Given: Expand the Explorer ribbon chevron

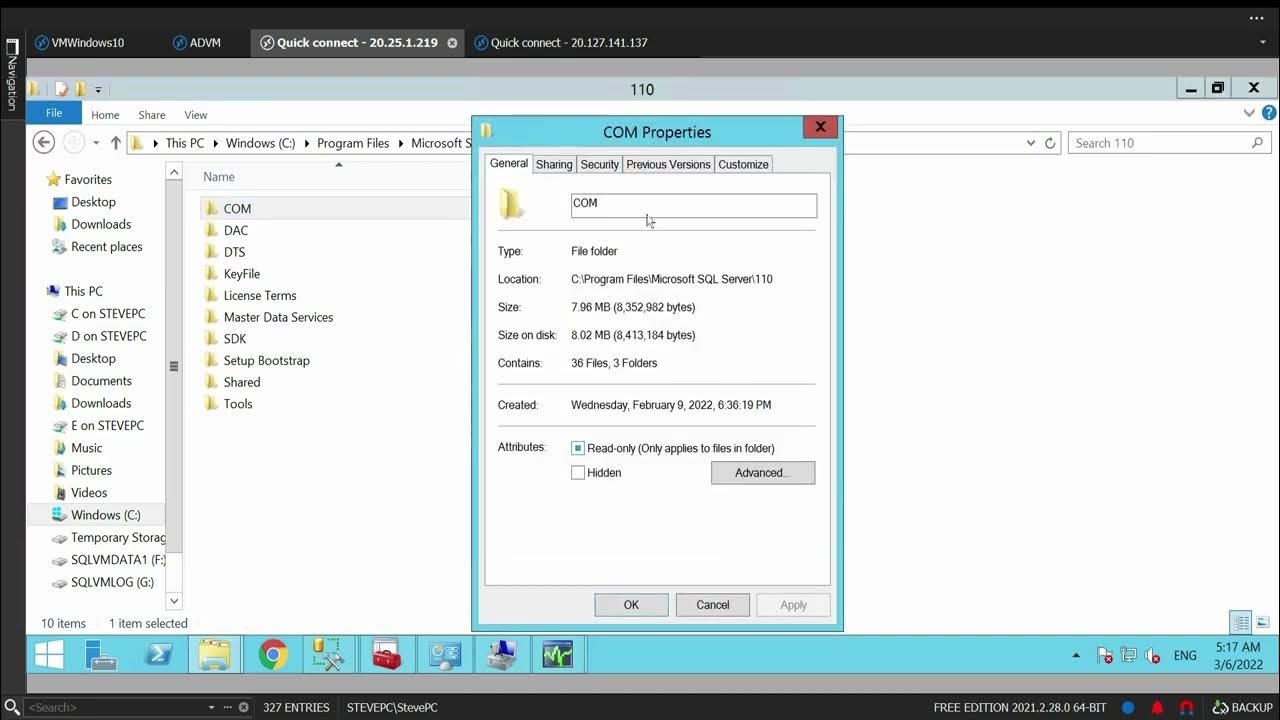Looking at the screenshot, I should pos(1249,114).
